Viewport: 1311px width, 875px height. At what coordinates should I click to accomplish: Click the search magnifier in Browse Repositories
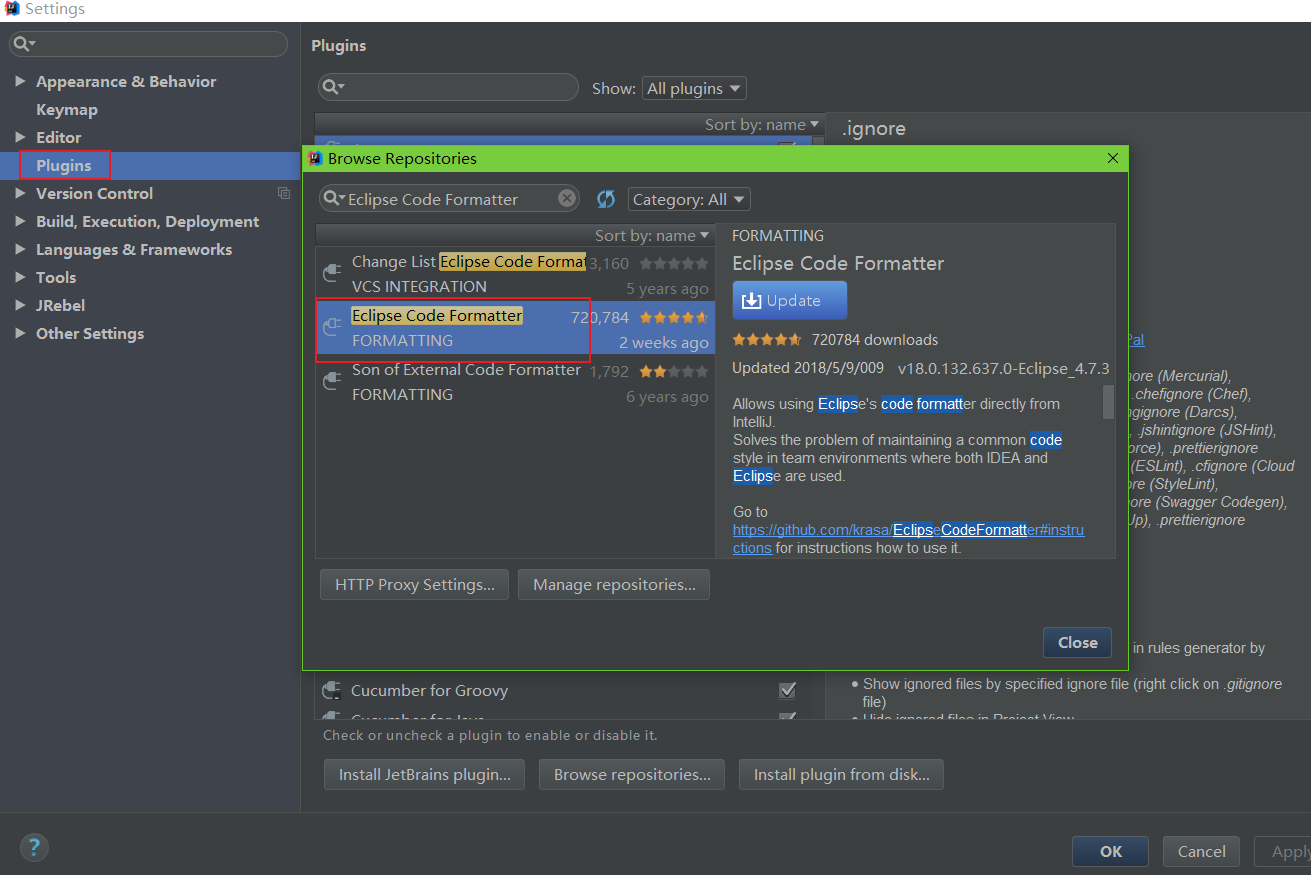tap(333, 199)
